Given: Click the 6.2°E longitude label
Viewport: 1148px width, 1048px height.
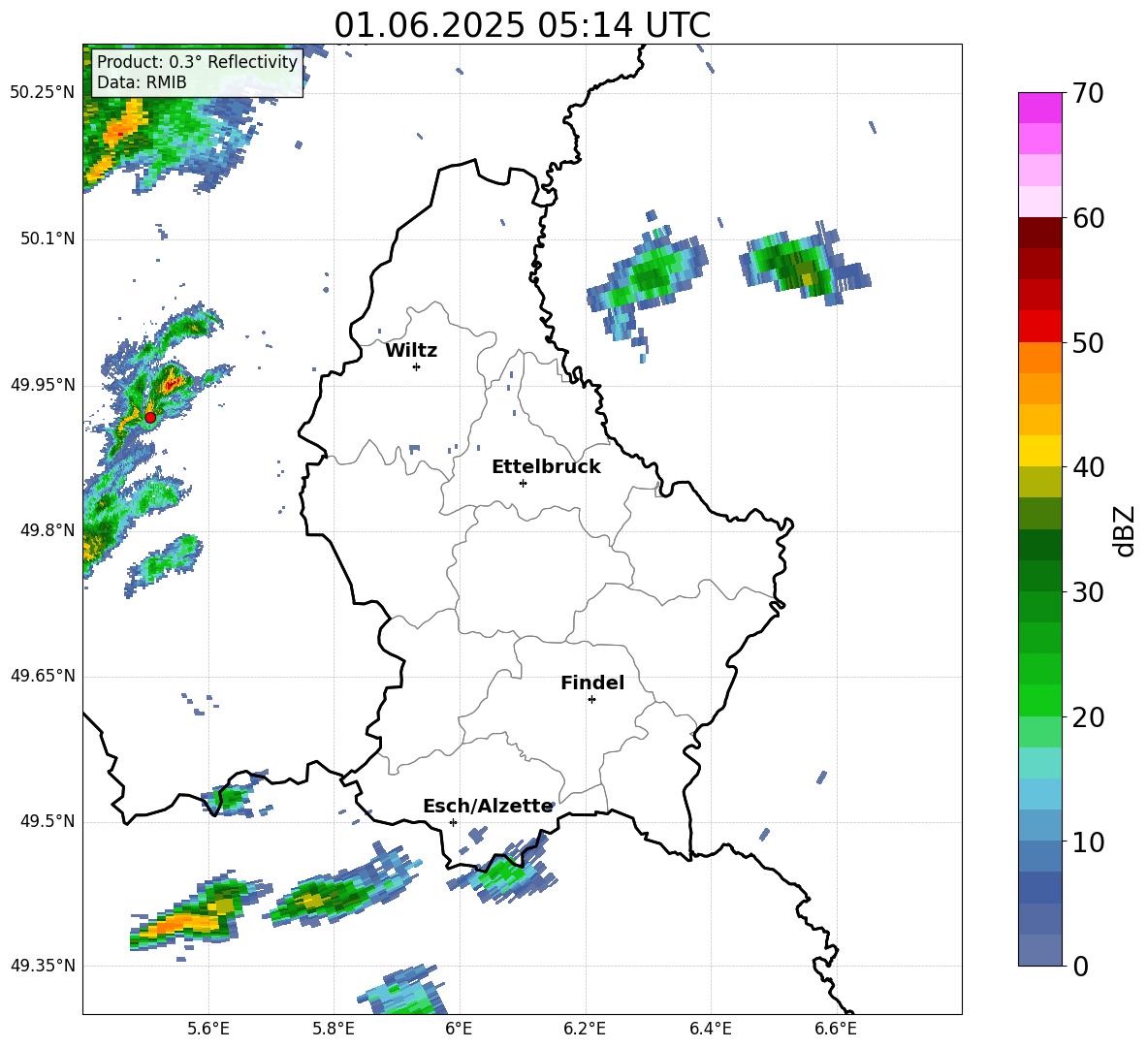Looking at the screenshot, I should (585, 1029).
